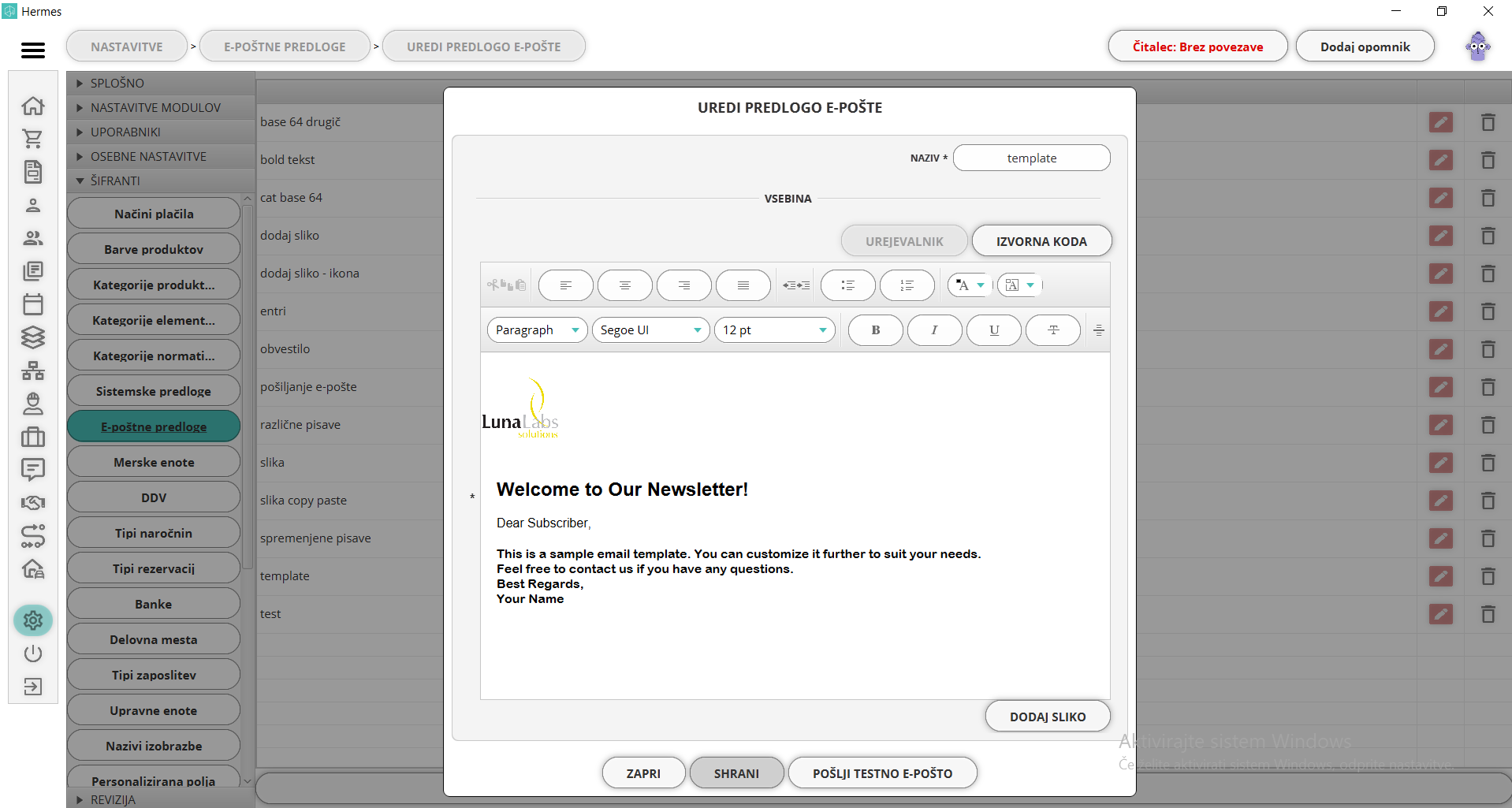Viewport: 1512px width, 808px height.
Task: Select Merske enote in the sidebar list
Action: pyautogui.click(x=154, y=462)
